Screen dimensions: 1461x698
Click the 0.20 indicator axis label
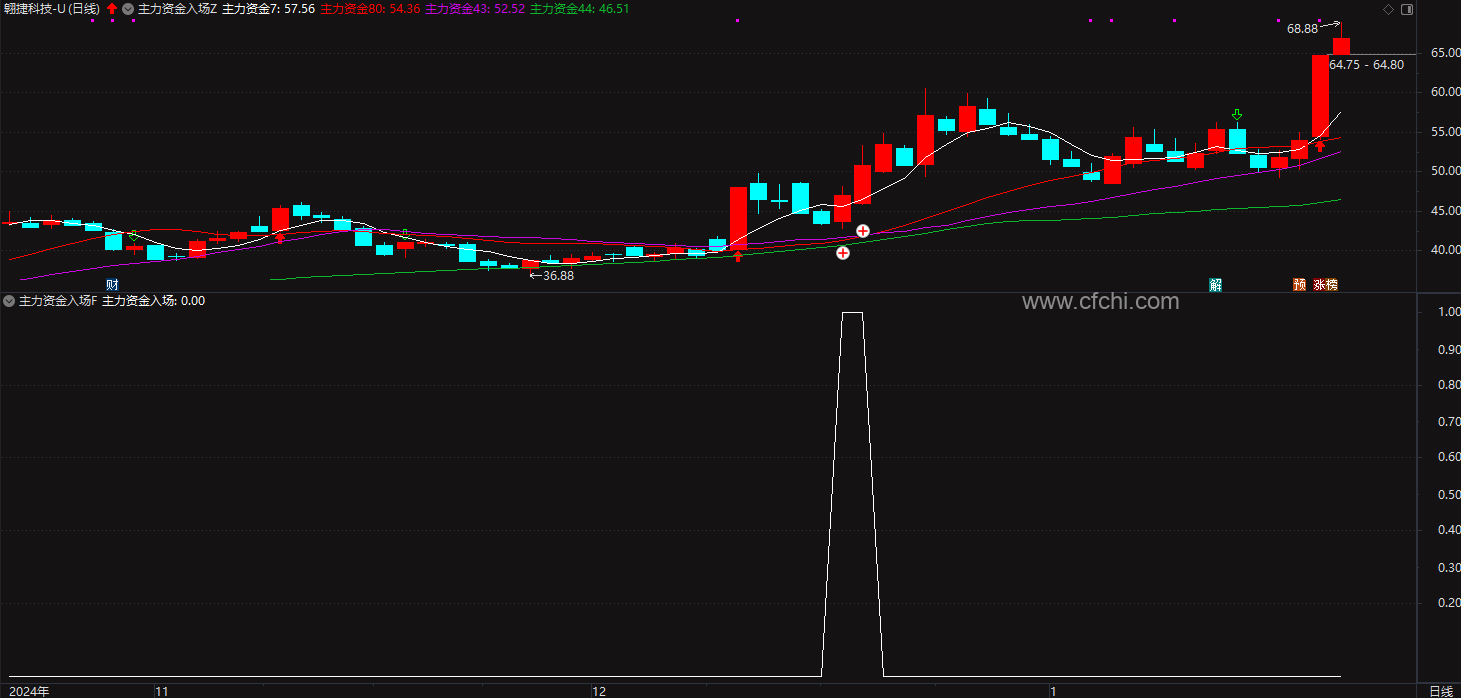pyautogui.click(x=1448, y=603)
